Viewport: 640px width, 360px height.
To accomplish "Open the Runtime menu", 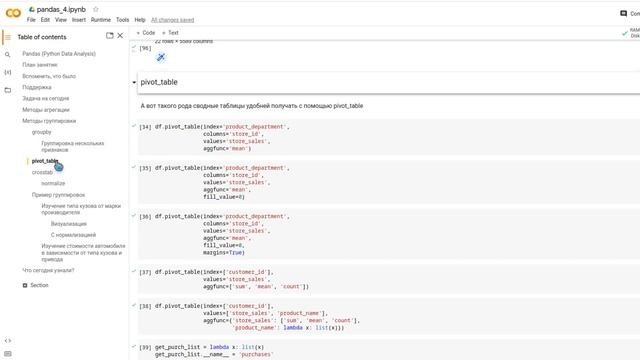I will pyautogui.click(x=101, y=20).
